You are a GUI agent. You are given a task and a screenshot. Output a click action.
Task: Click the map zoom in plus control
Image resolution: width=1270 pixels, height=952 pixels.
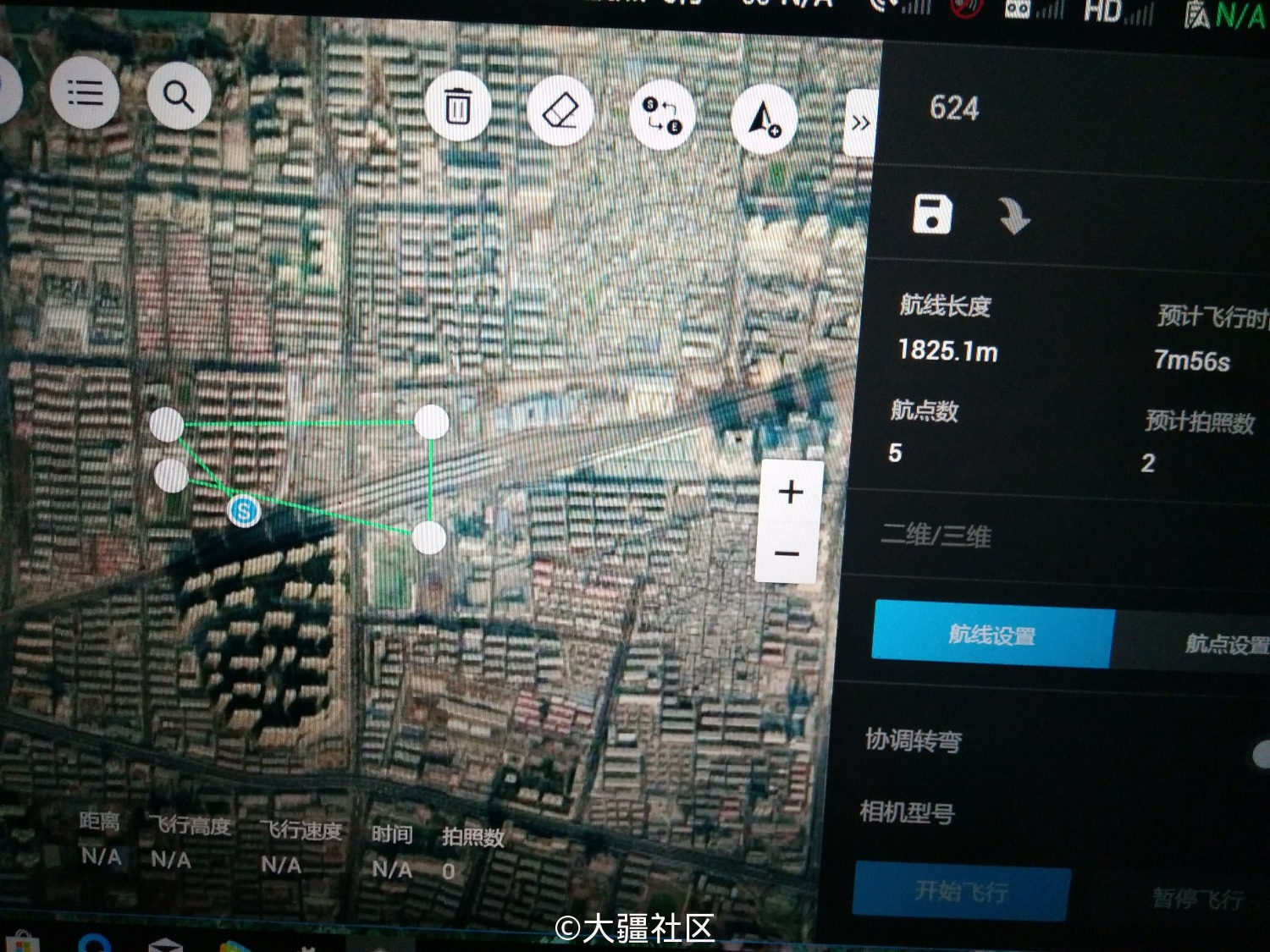click(x=790, y=490)
